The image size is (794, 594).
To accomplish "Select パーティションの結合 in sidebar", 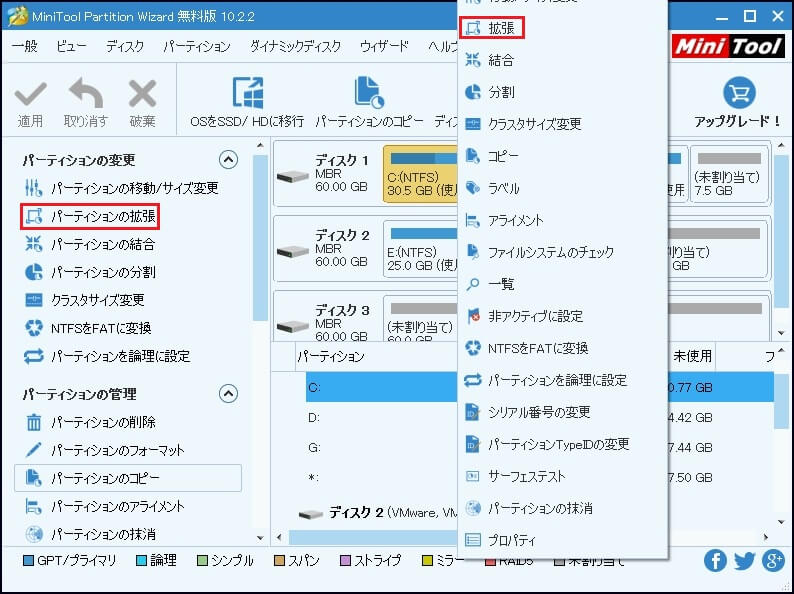I will pos(90,245).
